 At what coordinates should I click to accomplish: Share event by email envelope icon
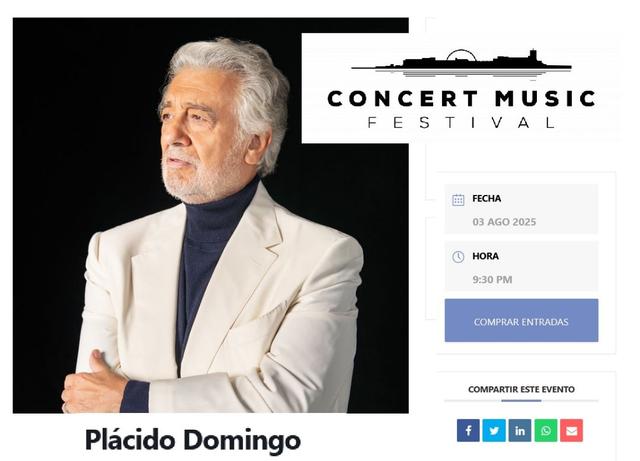click(x=571, y=430)
